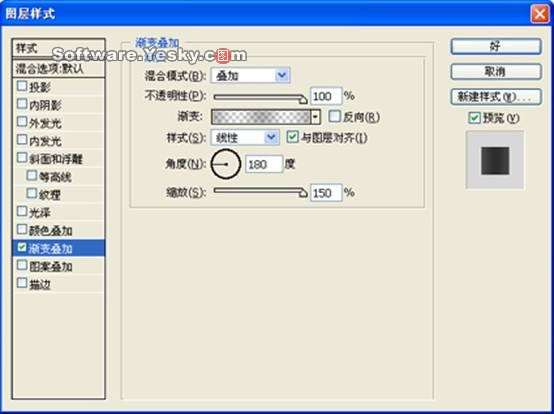
Task: Toggle the 预览 preview checkbox
Action: tap(474, 118)
